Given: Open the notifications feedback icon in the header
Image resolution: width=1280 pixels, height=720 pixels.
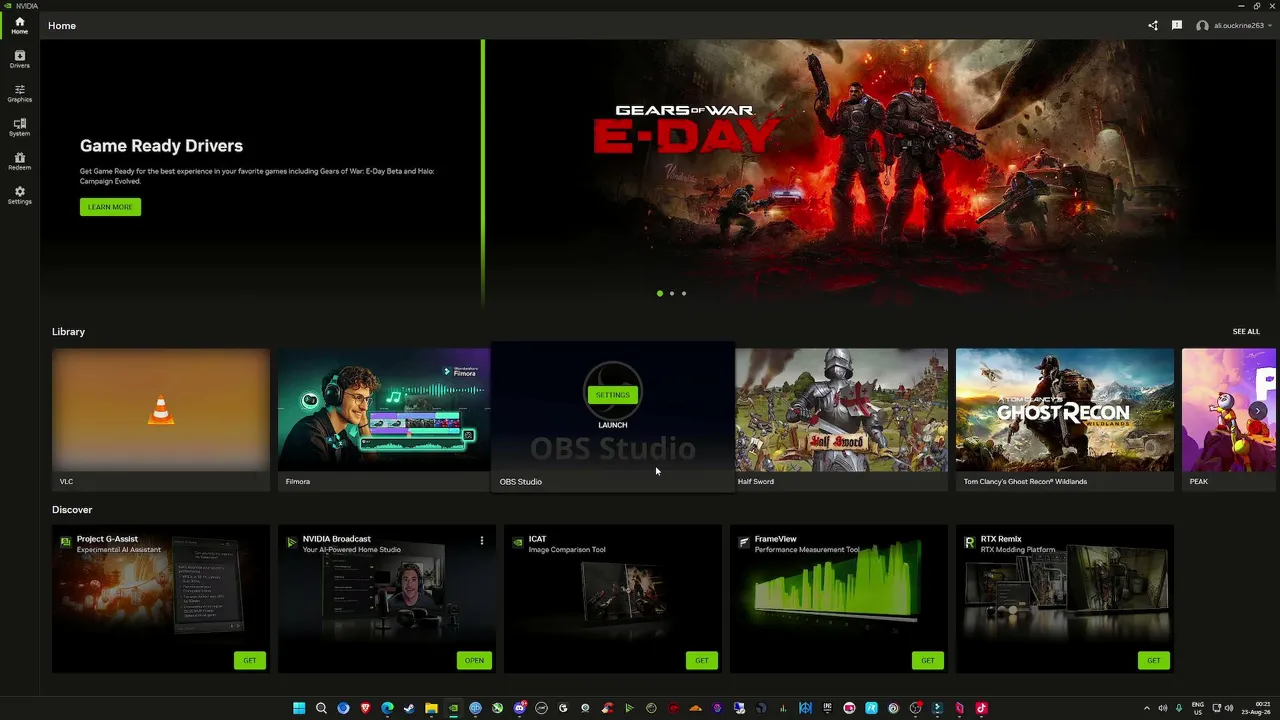Looking at the screenshot, I should coord(1177,25).
